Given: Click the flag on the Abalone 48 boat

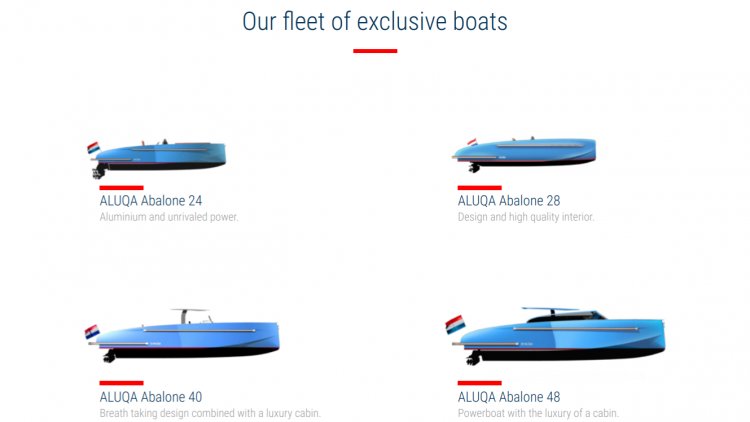Looking at the screenshot, I should tap(455, 324).
